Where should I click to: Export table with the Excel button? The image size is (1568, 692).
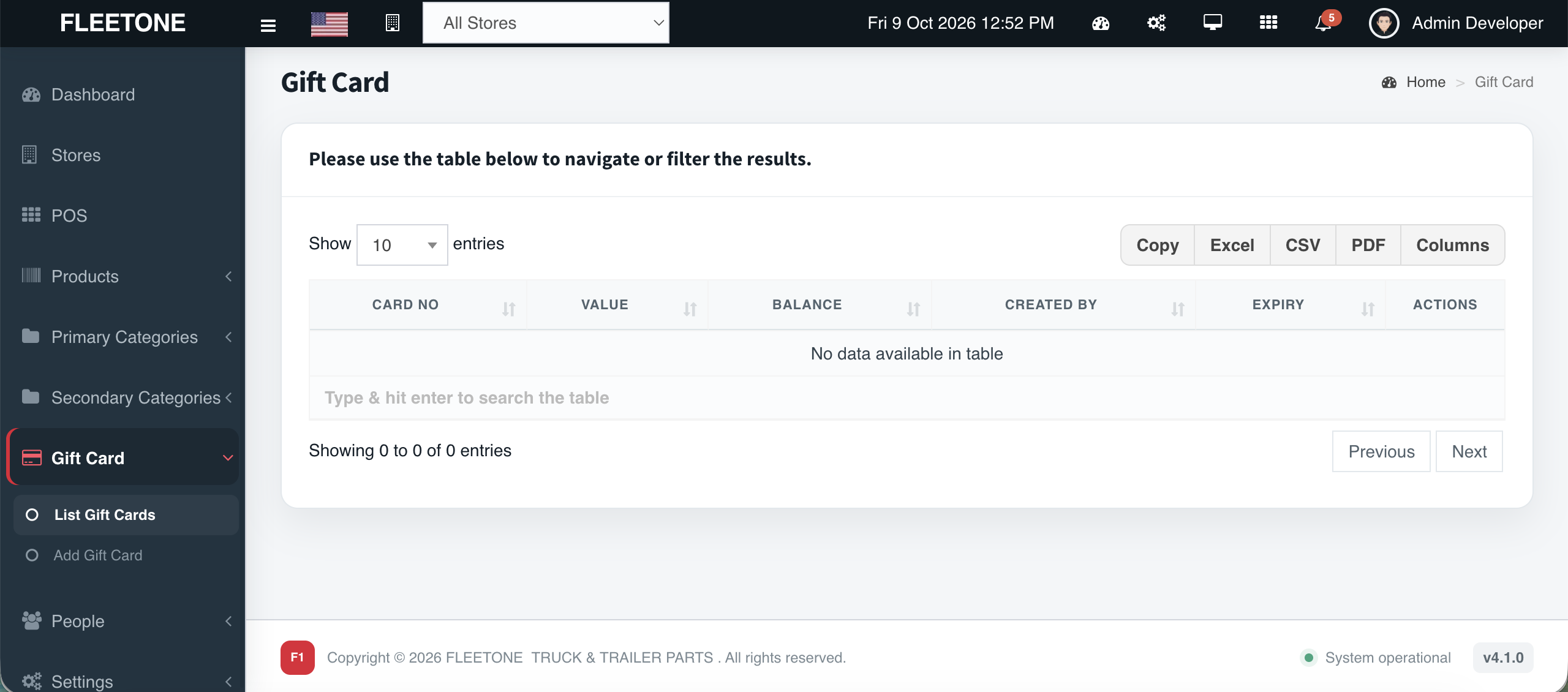(1232, 245)
